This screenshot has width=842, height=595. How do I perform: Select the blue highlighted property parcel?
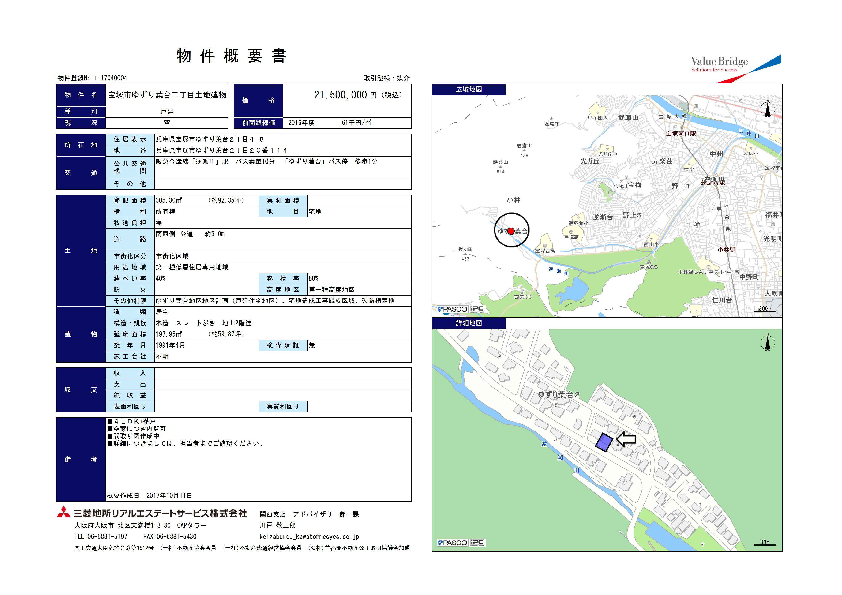[603, 442]
